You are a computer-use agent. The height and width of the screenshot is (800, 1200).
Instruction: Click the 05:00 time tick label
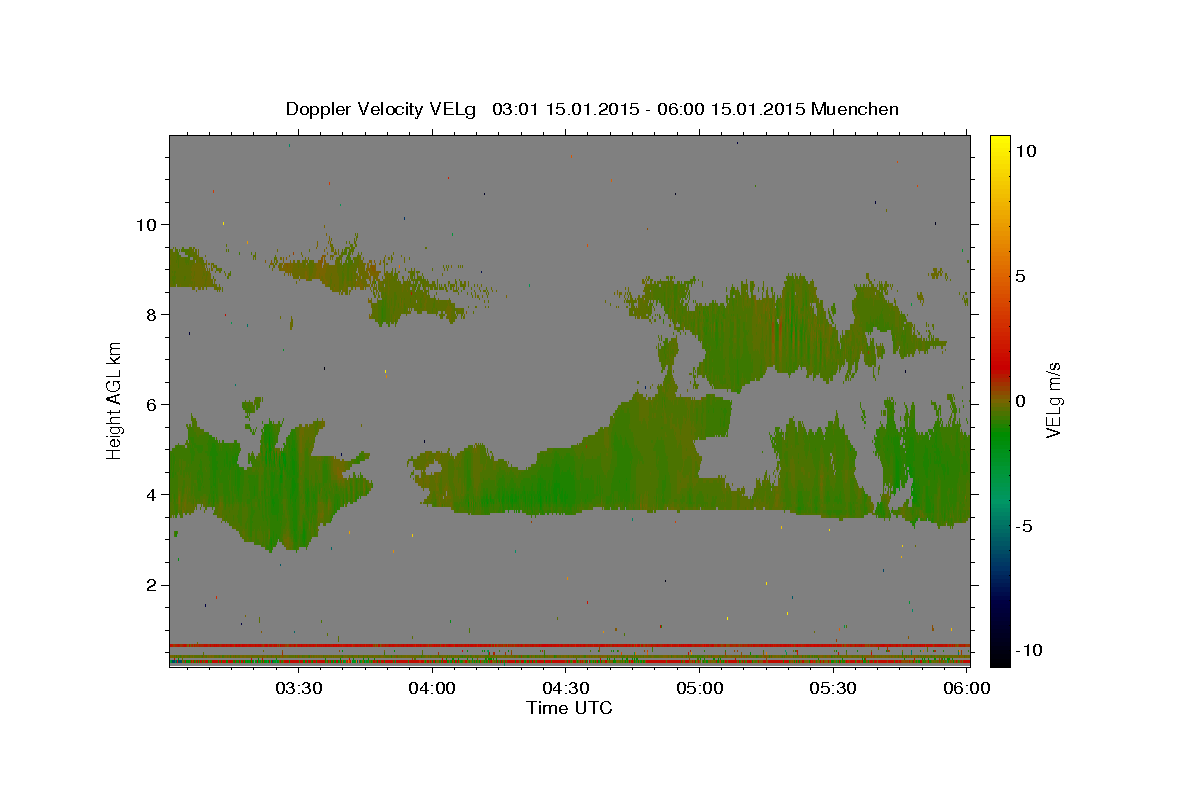point(699,688)
